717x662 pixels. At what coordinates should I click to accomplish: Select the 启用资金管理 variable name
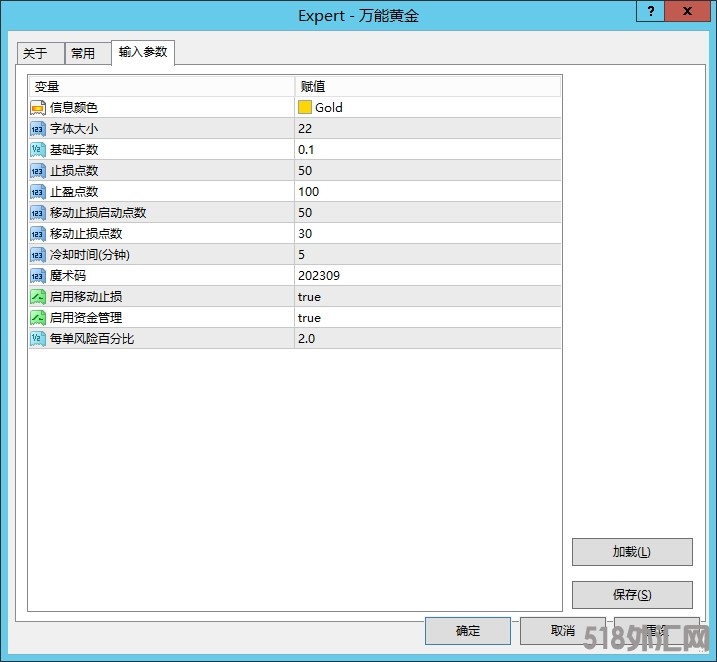pos(86,318)
